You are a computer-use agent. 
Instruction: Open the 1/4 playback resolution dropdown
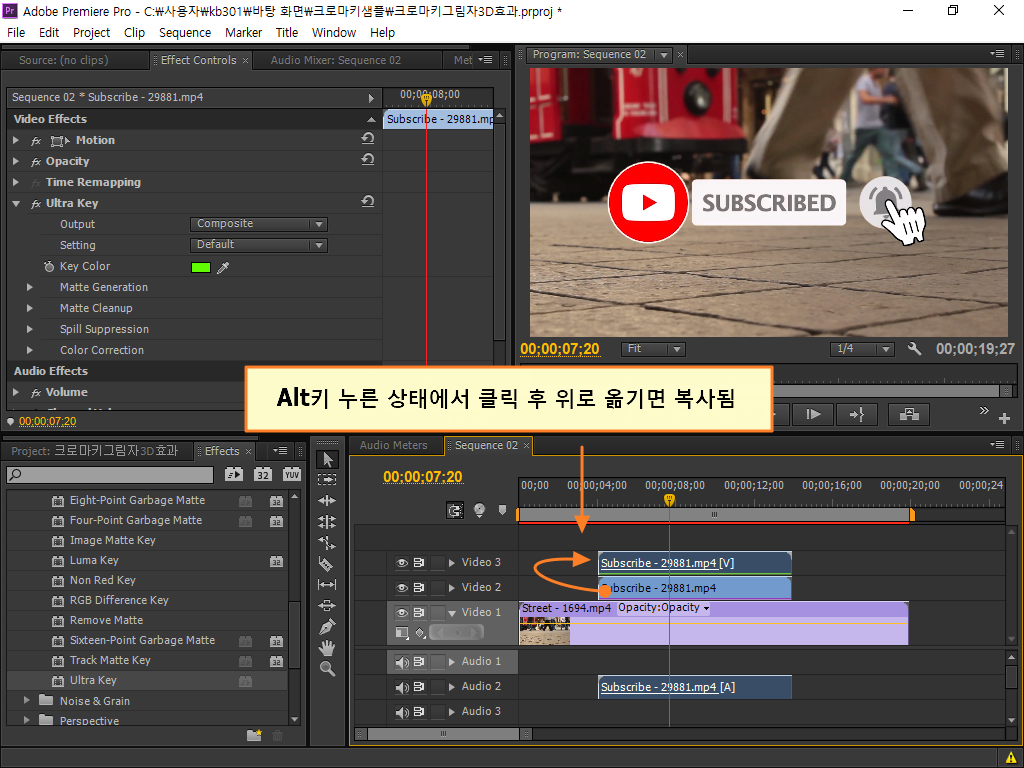862,349
